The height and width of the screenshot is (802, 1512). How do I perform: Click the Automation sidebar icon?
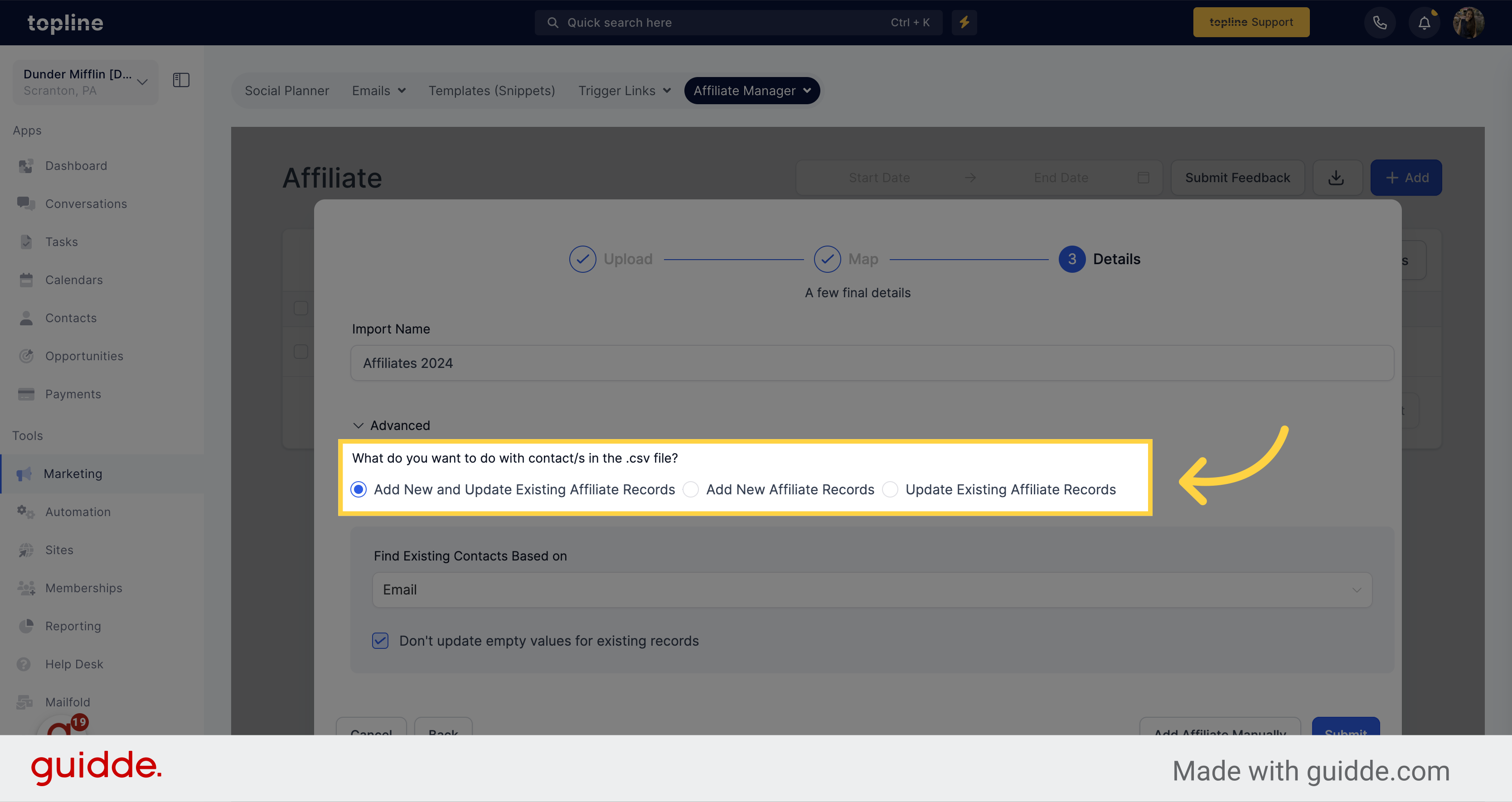click(x=27, y=511)
